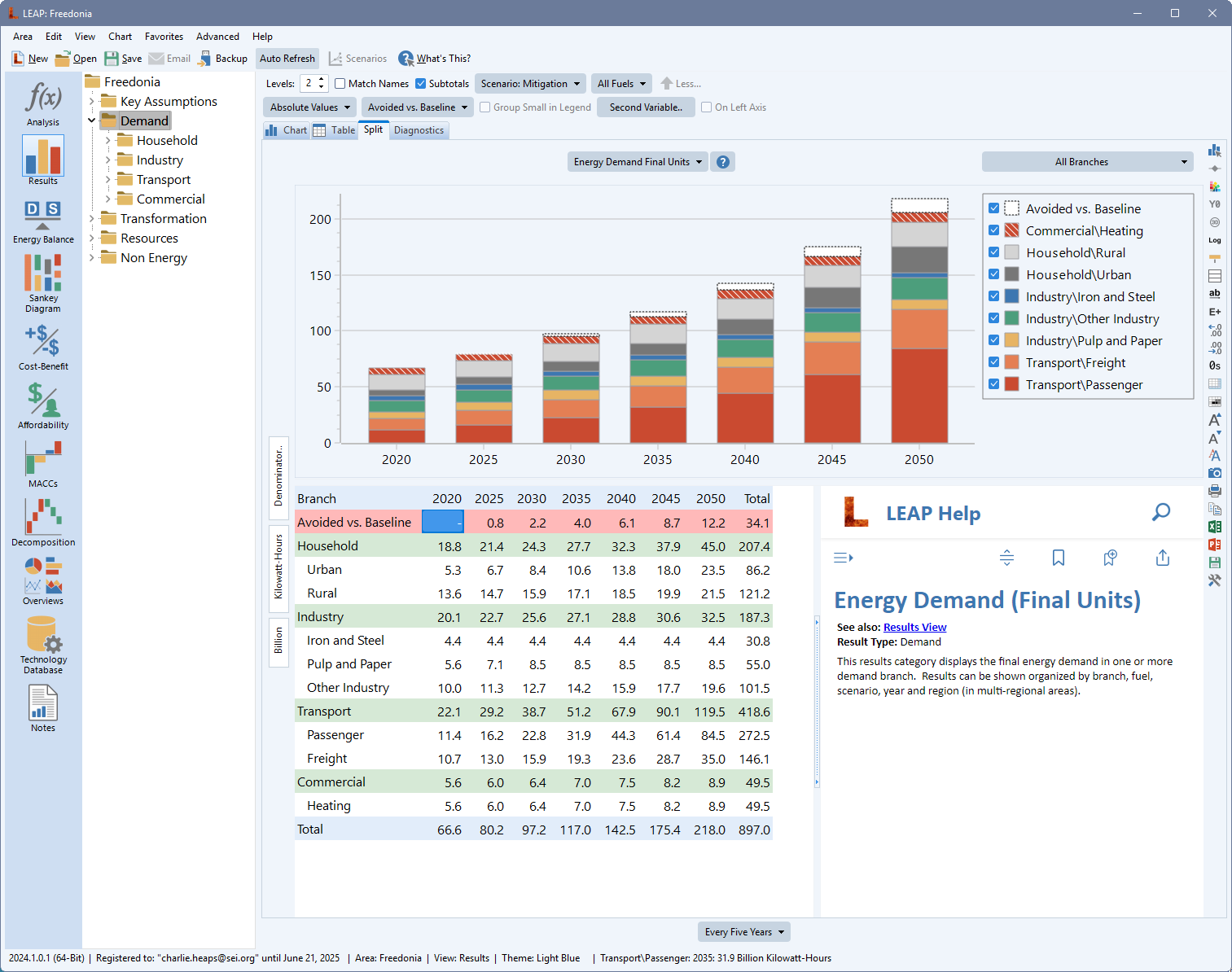Screen dimensions: 1232x972
Task: Click the Backup toolbar button
Action: tap(223, 59)
